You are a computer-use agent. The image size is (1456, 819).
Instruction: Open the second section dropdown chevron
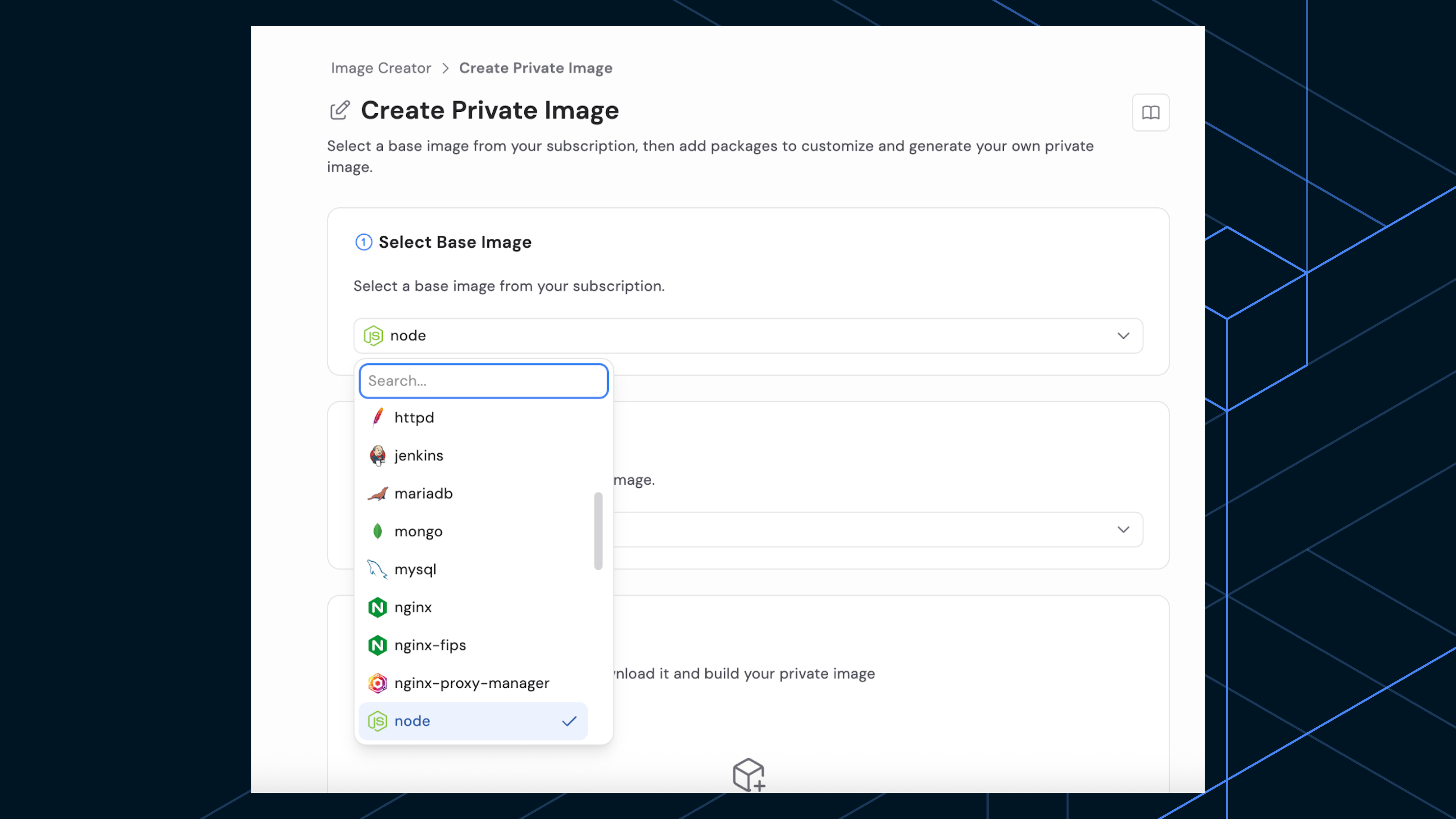click(1123, 529)
